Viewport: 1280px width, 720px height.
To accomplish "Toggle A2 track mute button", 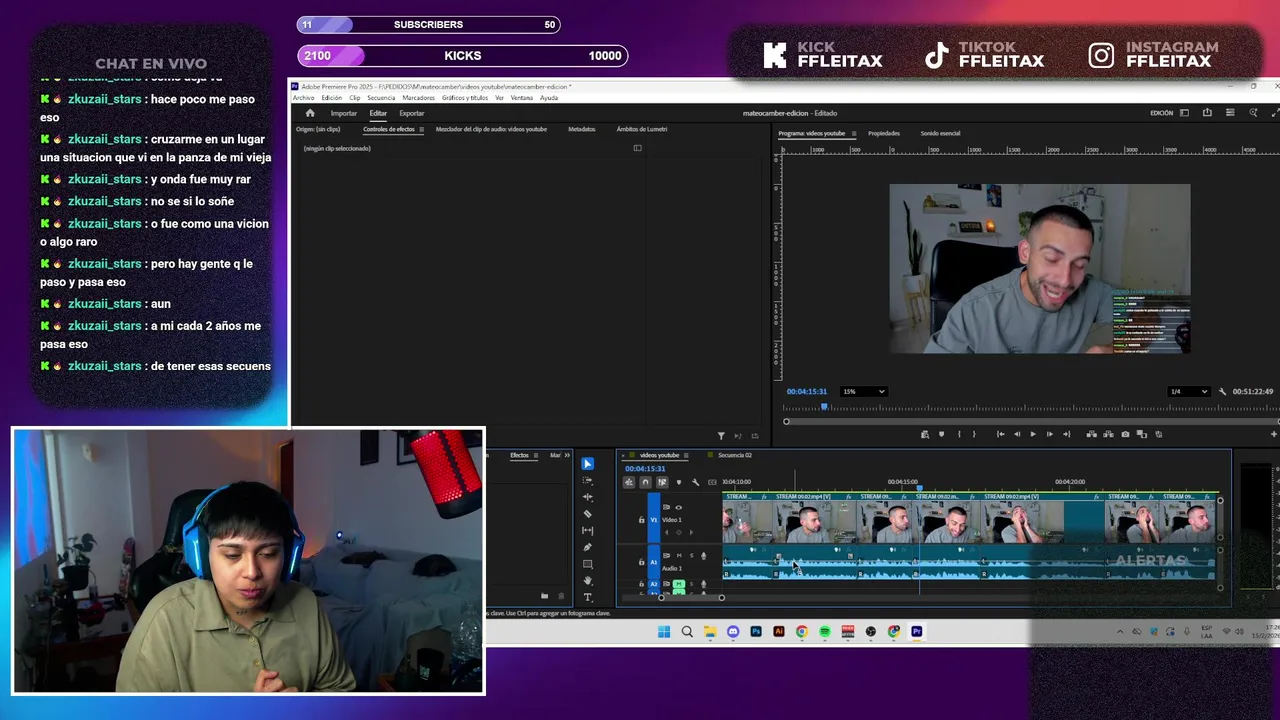I will pos(679,584).
